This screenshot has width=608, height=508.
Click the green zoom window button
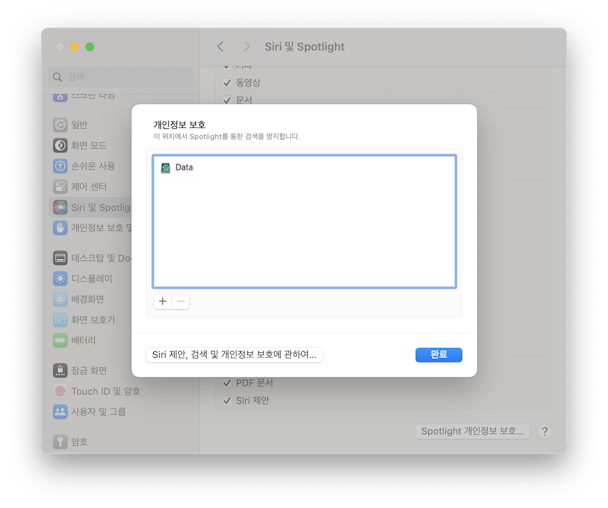[x=90, y=47]
